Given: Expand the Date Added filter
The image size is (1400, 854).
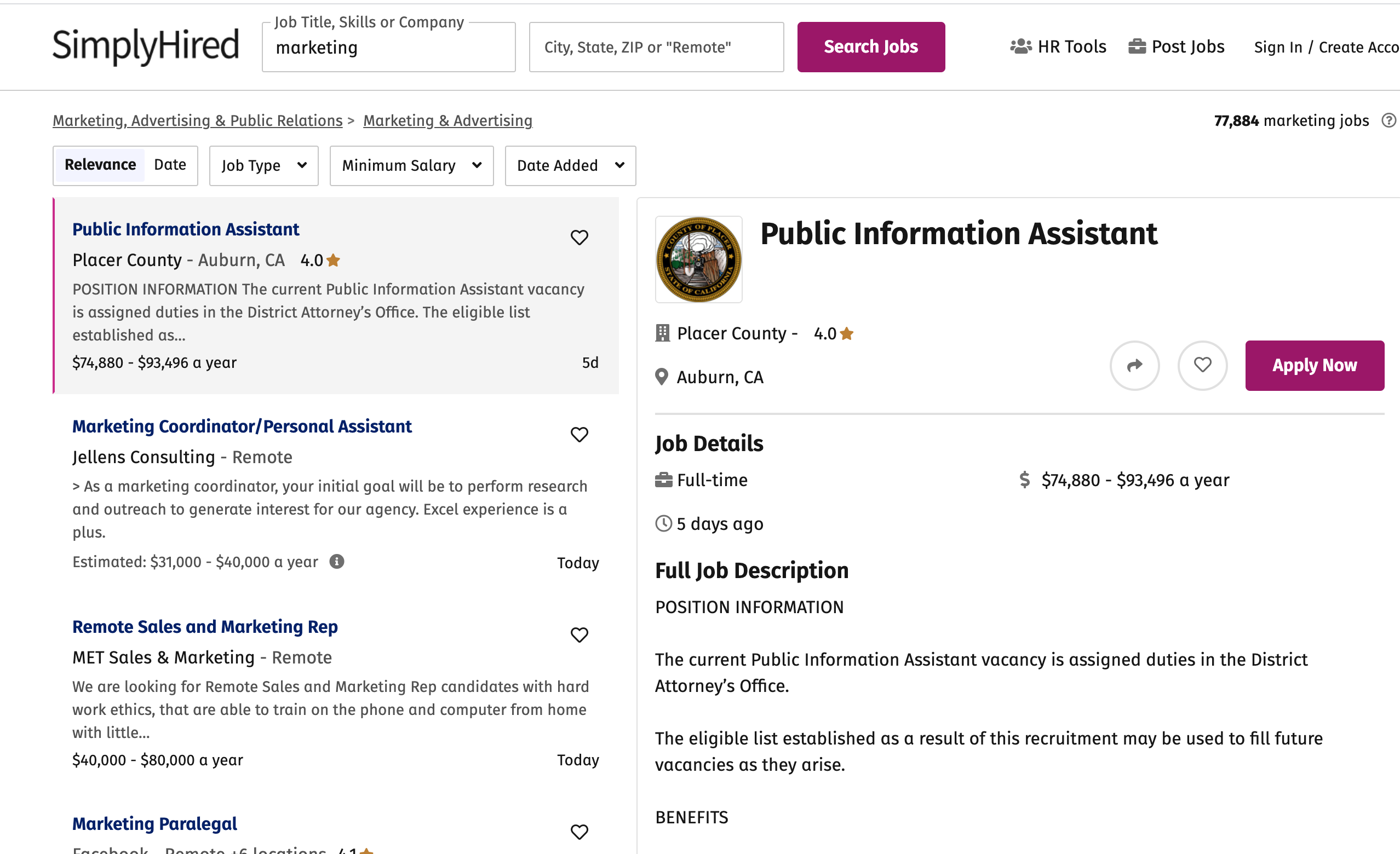Looking at the screenshot, I should [570, 165].
